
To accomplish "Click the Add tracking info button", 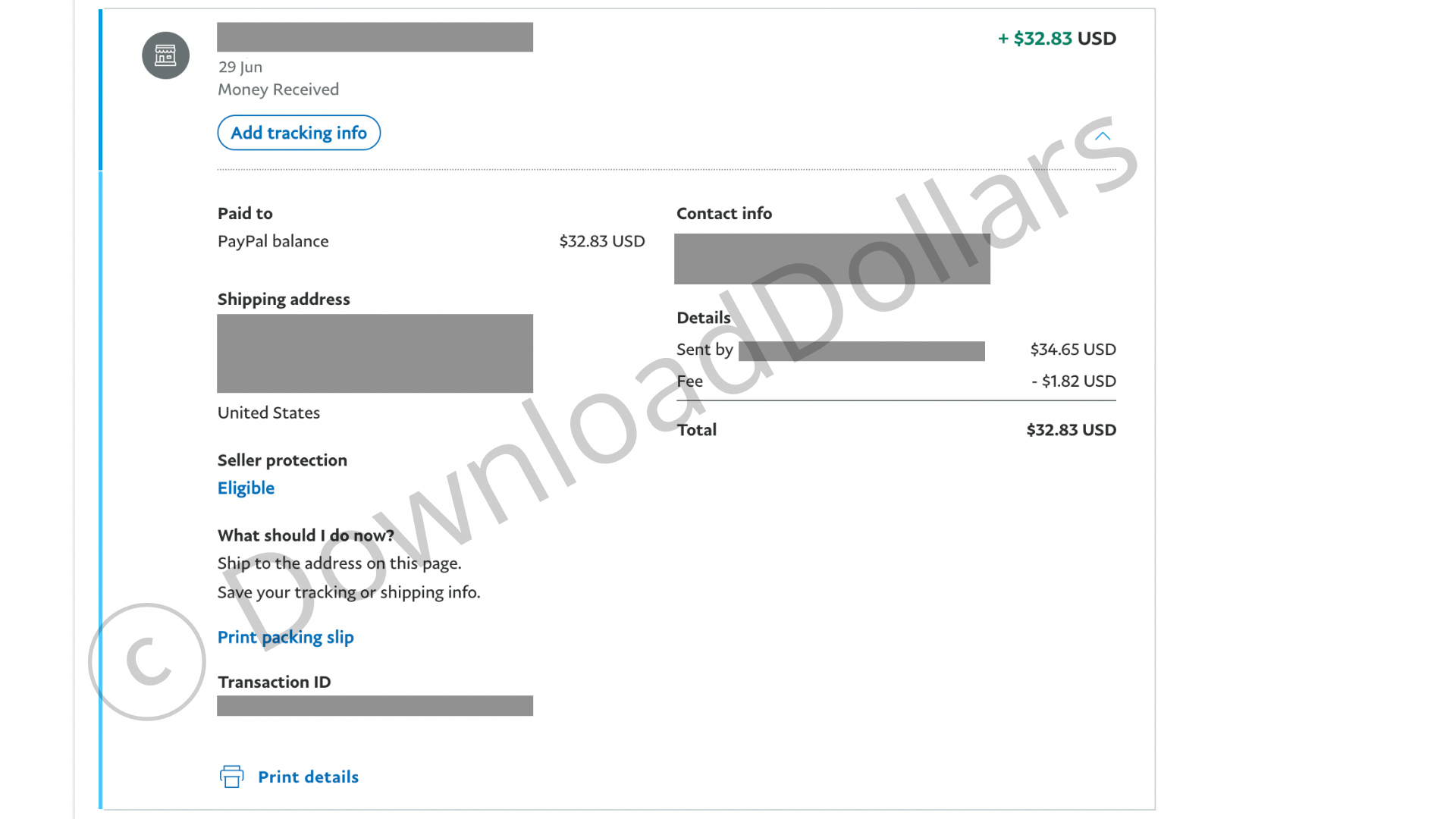I will [299, 133].
